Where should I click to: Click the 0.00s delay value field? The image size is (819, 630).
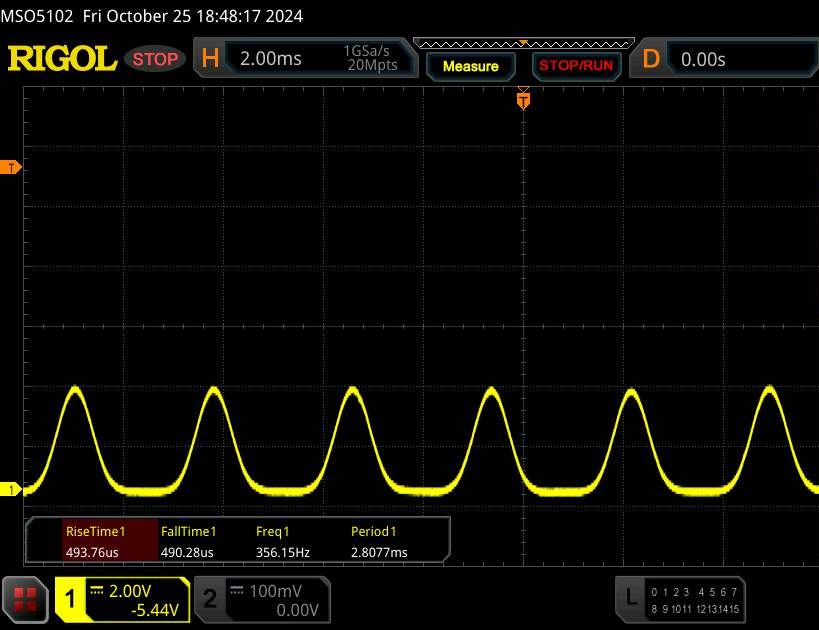point(740,59)
